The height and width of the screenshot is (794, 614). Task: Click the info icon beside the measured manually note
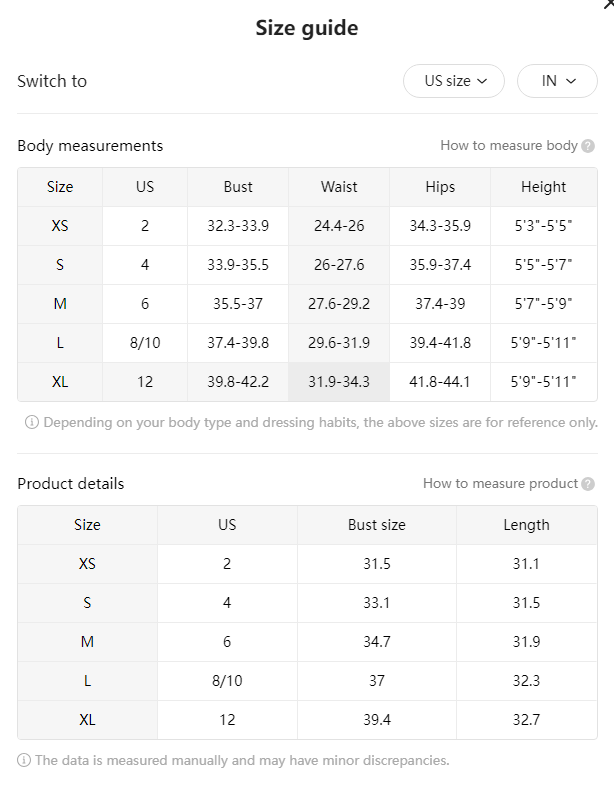pos(24,760)
